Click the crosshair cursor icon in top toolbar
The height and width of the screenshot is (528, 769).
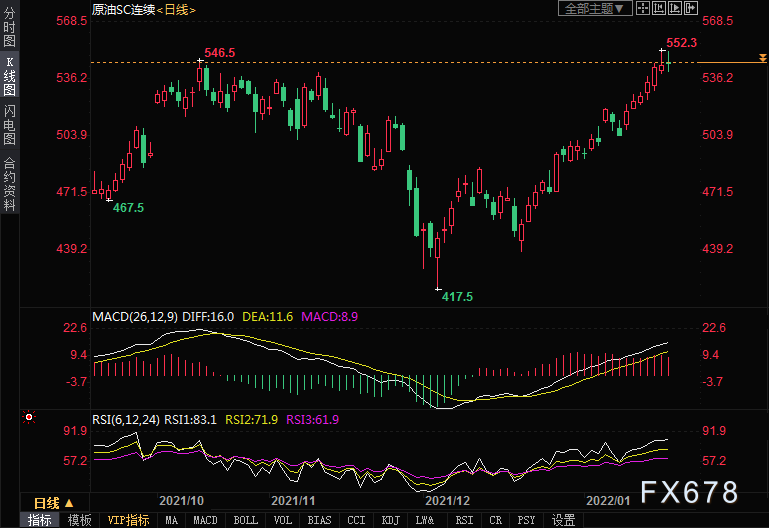tap(643, 8)
